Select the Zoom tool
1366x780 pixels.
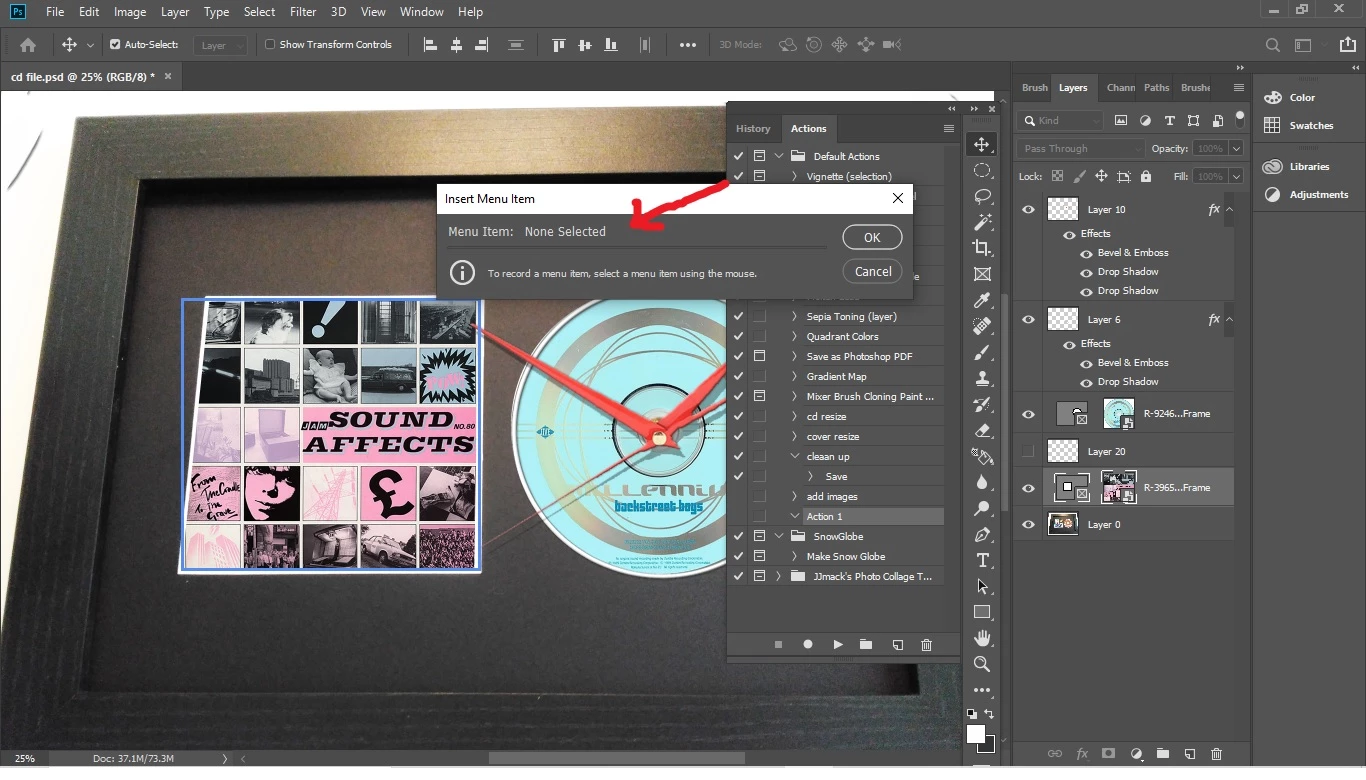[982, 664]
